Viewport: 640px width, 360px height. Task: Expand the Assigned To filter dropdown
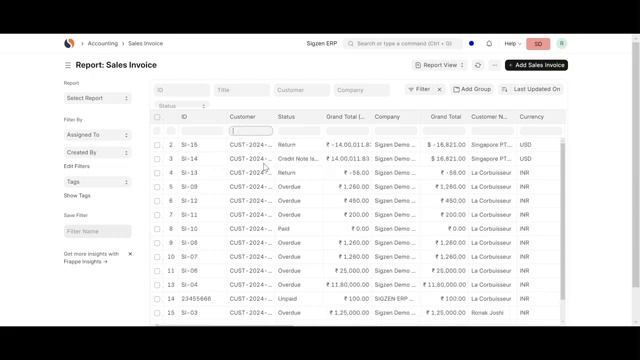[98, 135]
